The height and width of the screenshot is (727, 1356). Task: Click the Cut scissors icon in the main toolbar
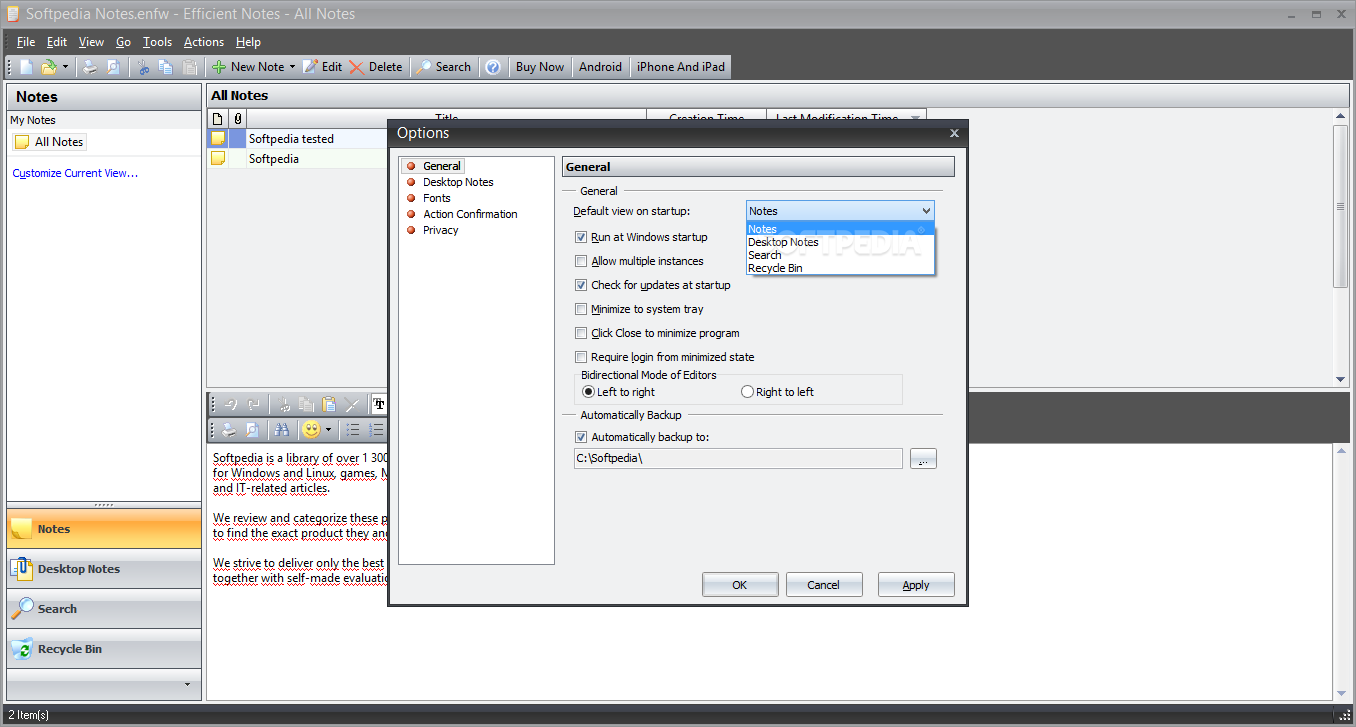pyautogui.click(x=144, y=67)
